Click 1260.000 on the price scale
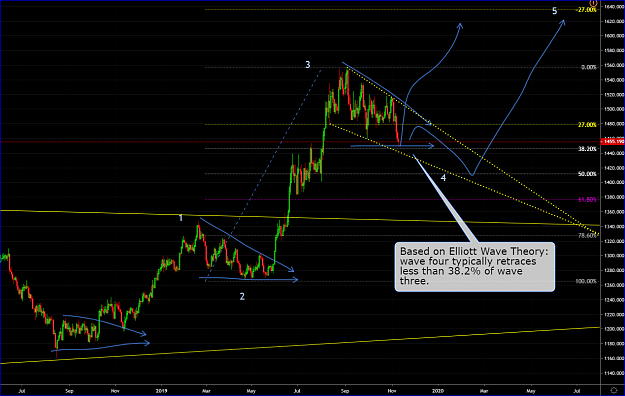 pyautogui.click(x=614, y=285)
